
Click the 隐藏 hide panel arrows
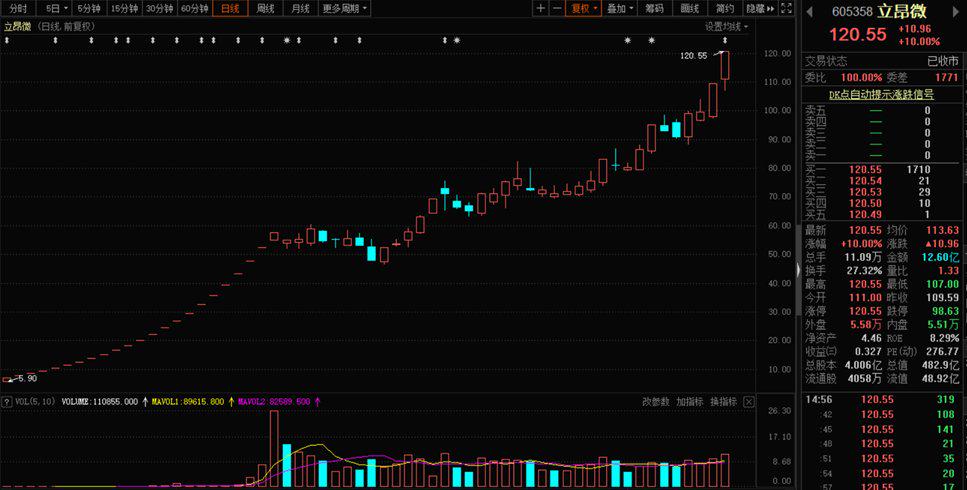point(760,8)
